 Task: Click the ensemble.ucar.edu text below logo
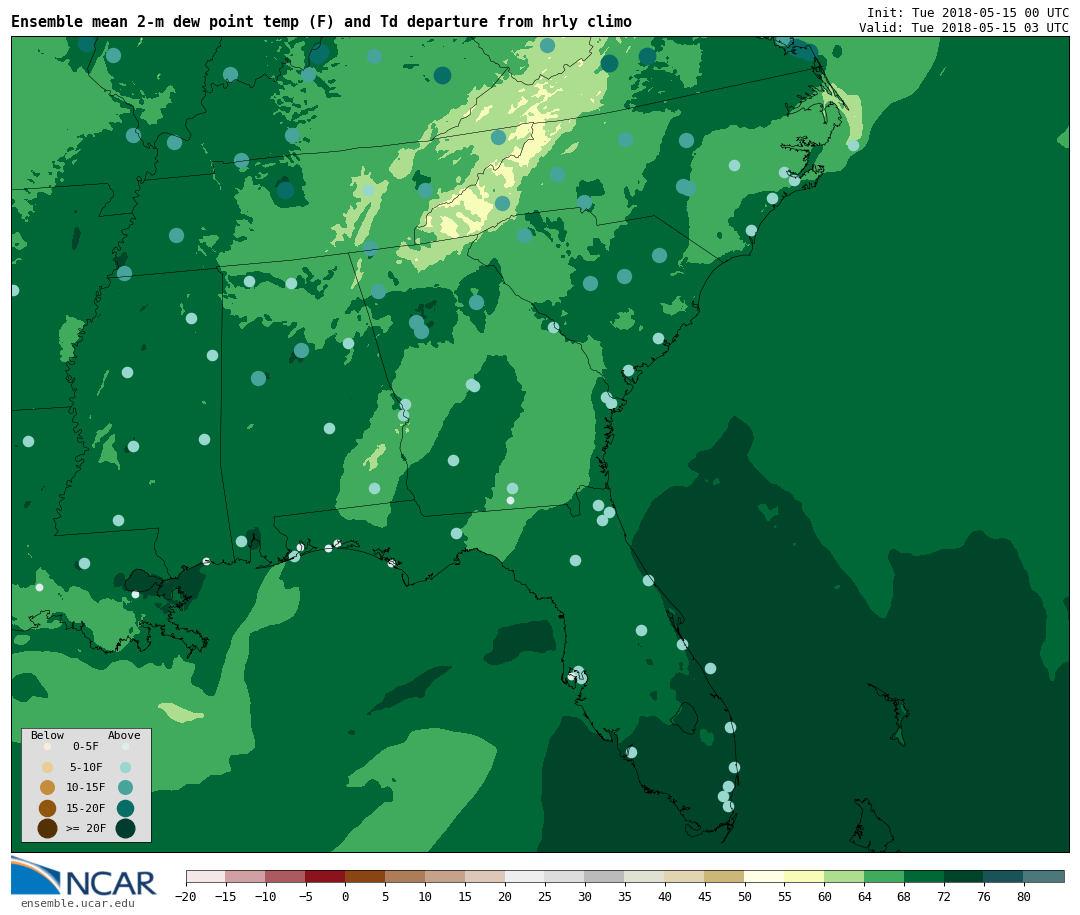78,903
